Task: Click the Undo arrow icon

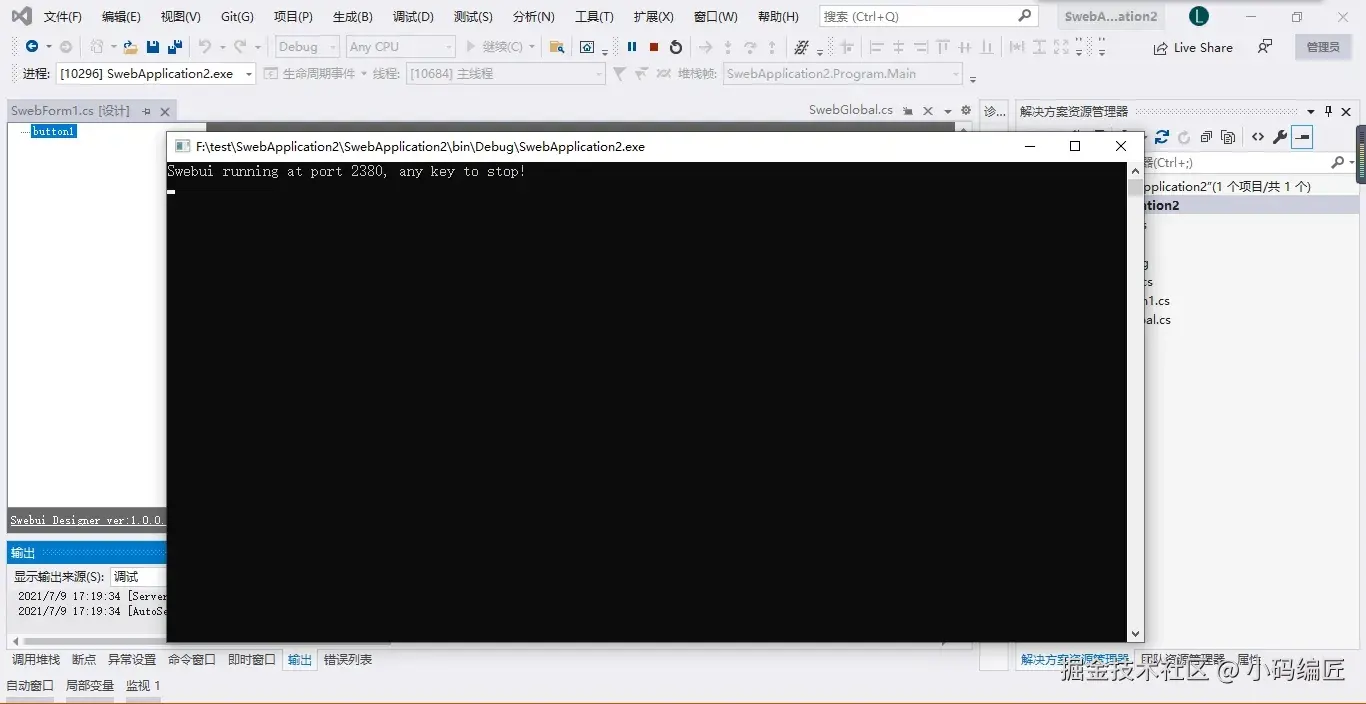Action: point(205,47)
